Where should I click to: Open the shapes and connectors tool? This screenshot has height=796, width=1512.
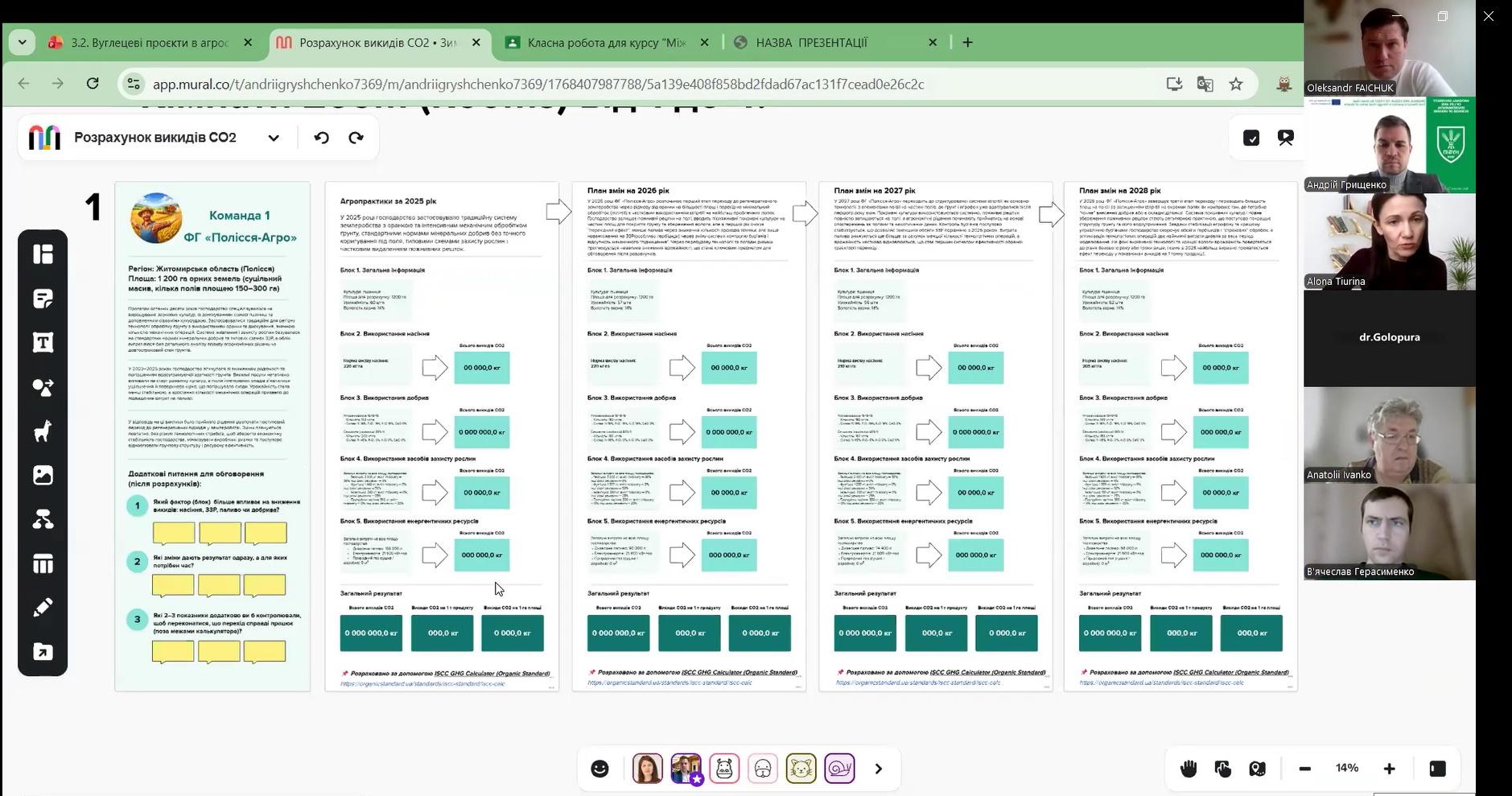tap(43, 387)
